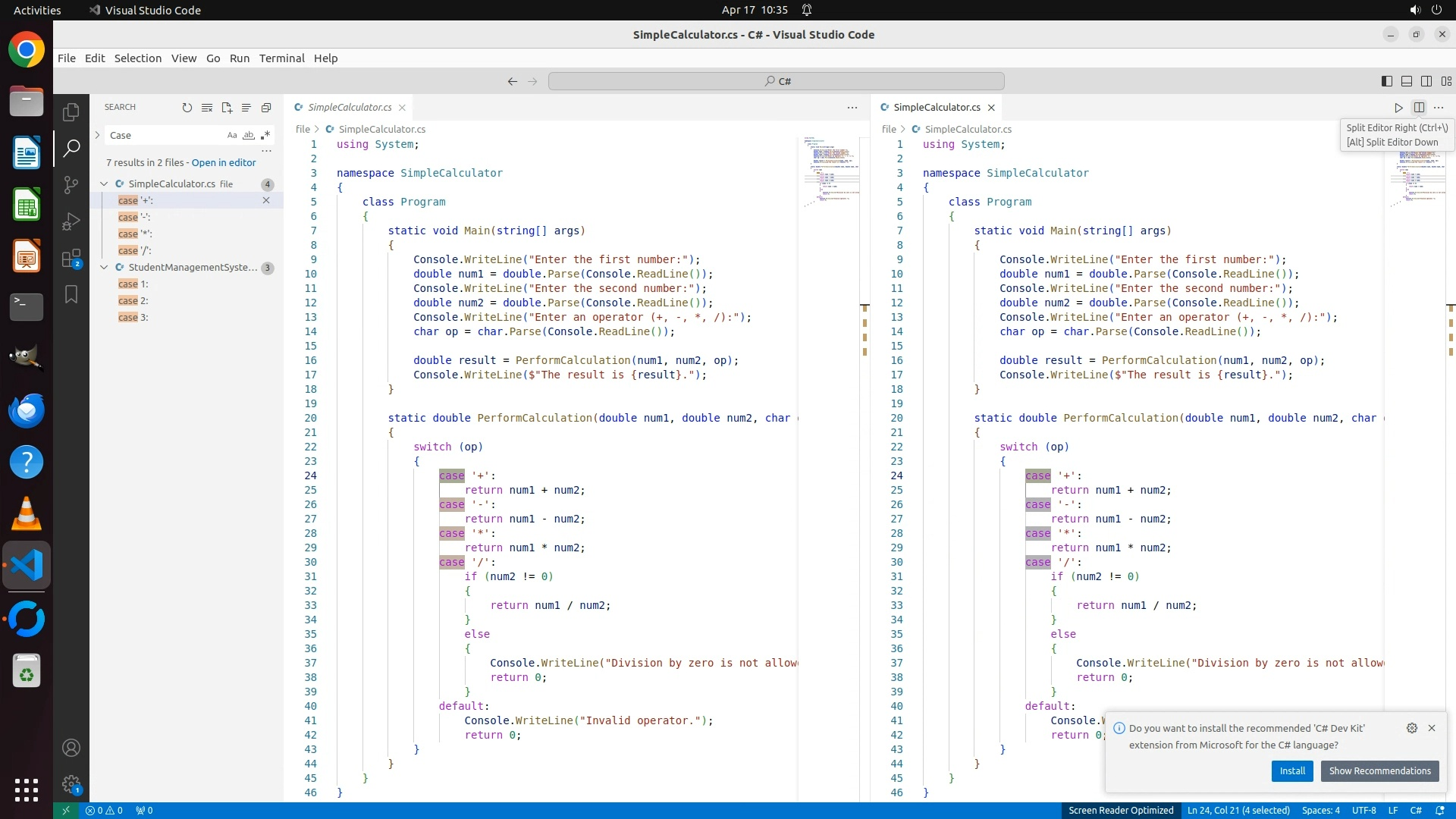Image resolution: width=1456 pixels, height=819 pixels.
Task: Open the Selection menu
Action: 137,58
